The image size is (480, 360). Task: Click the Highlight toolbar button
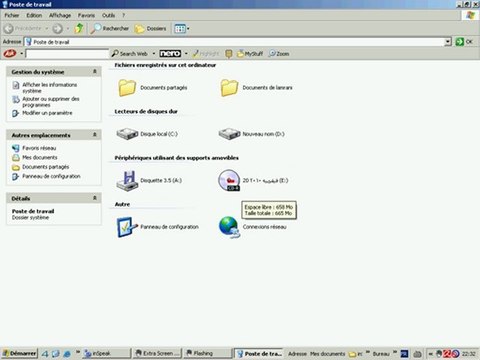[206, 53]
